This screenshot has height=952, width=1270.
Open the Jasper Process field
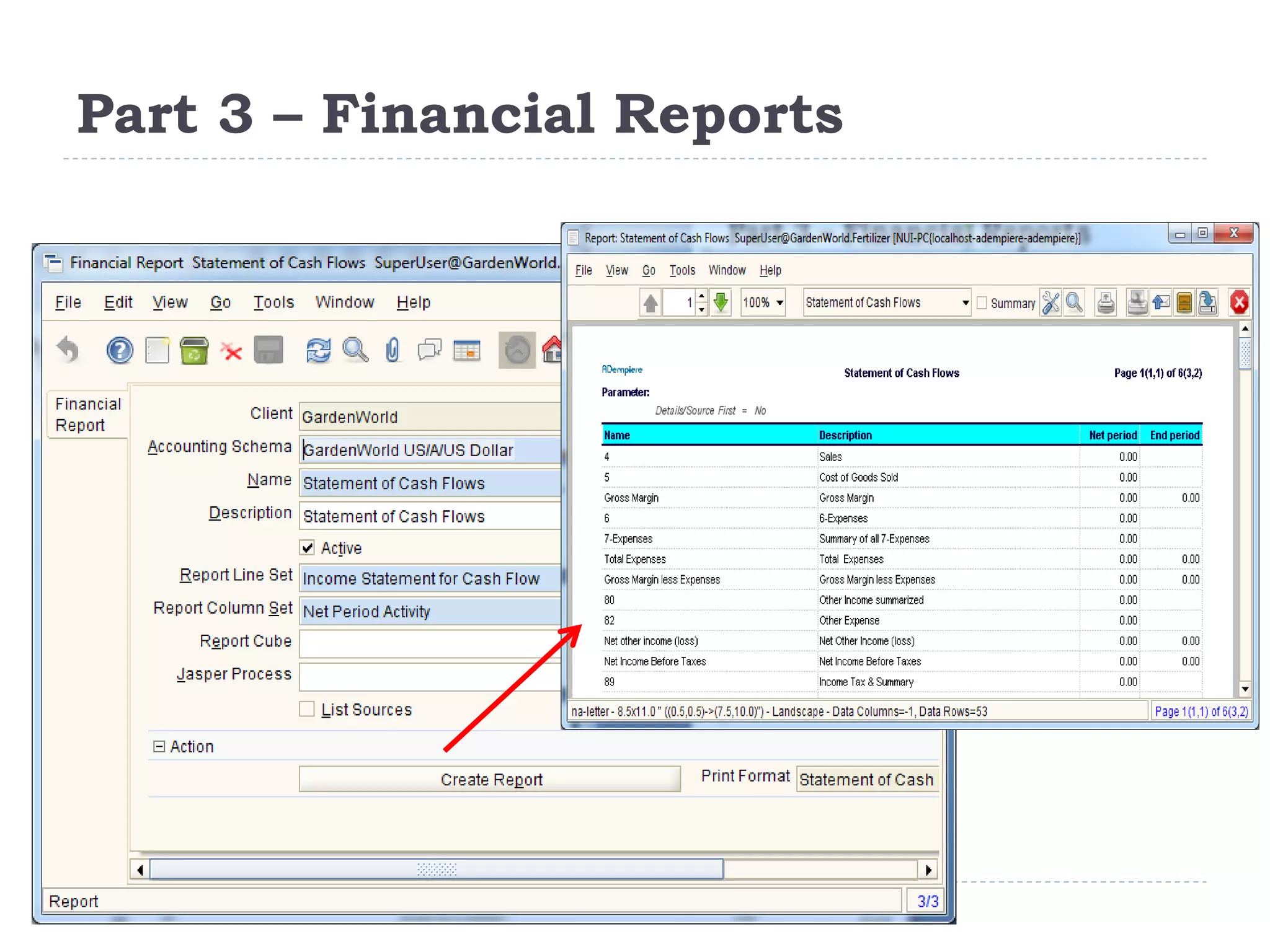point(431,677)
